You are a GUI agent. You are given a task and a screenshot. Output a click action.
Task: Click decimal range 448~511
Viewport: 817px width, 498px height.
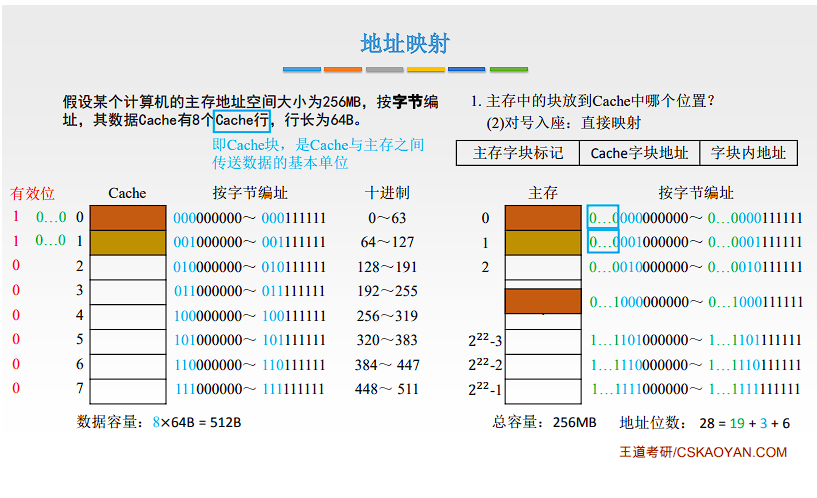coord(387,389)
